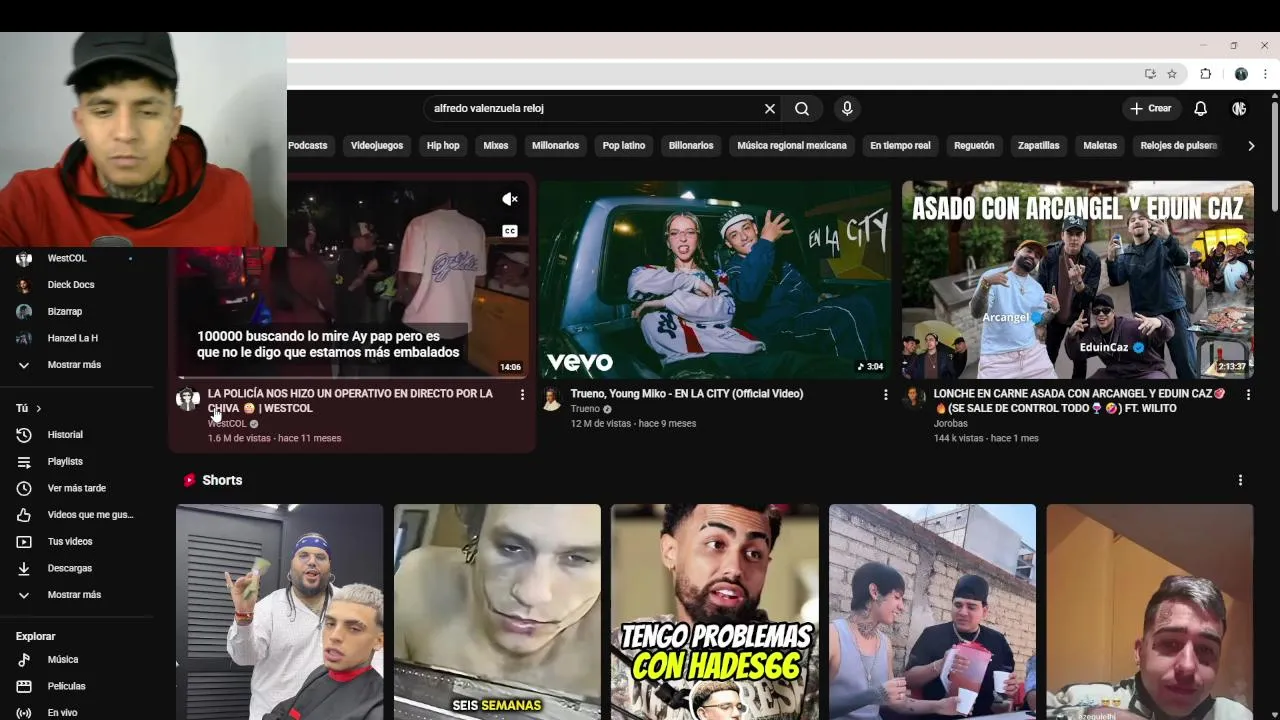1280x720 pixels.
Task: Unmute the WestCOL video preview
Action: 510,199
